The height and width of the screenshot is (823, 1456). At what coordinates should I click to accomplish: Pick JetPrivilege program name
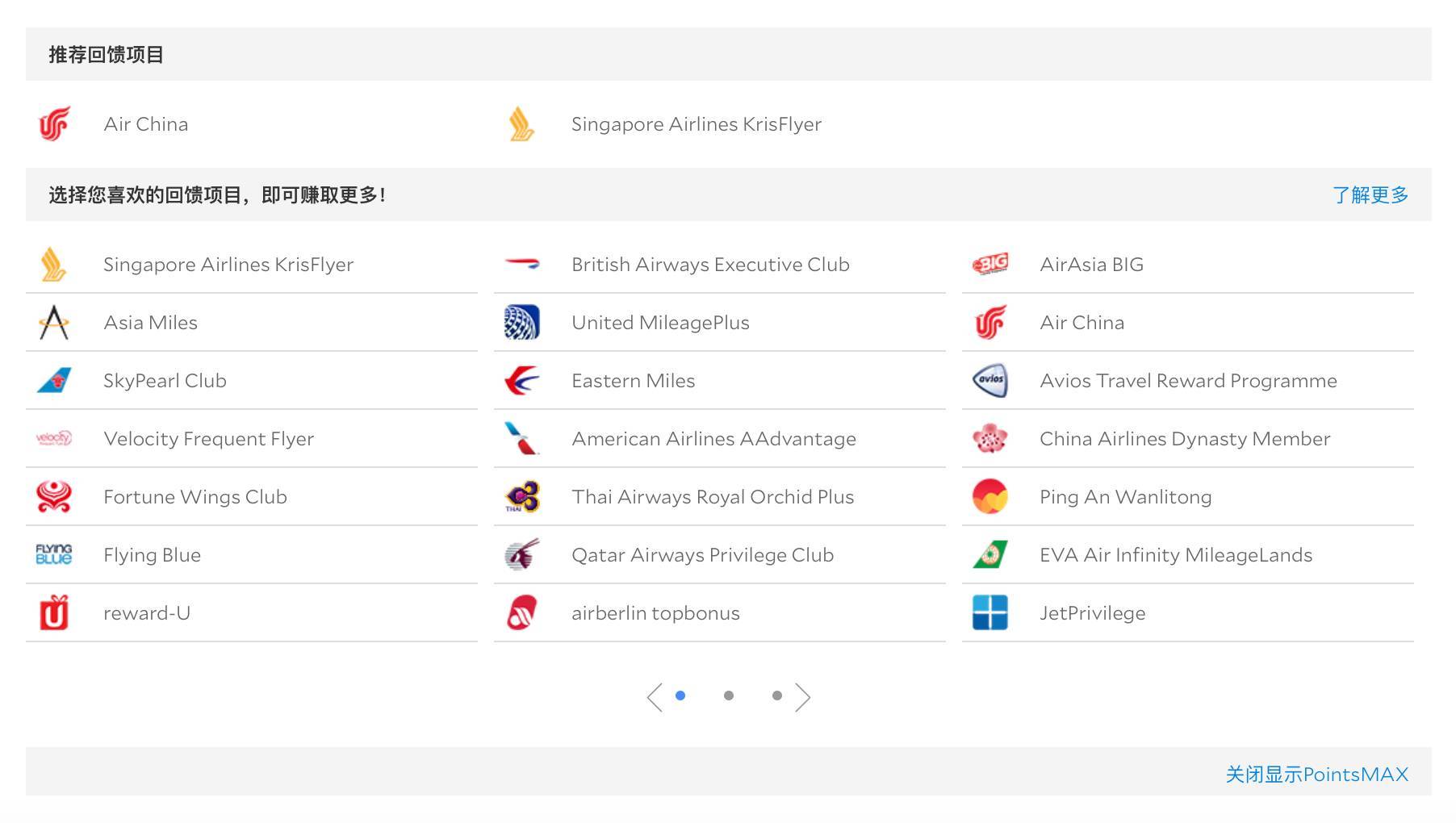coord(1093,613)
